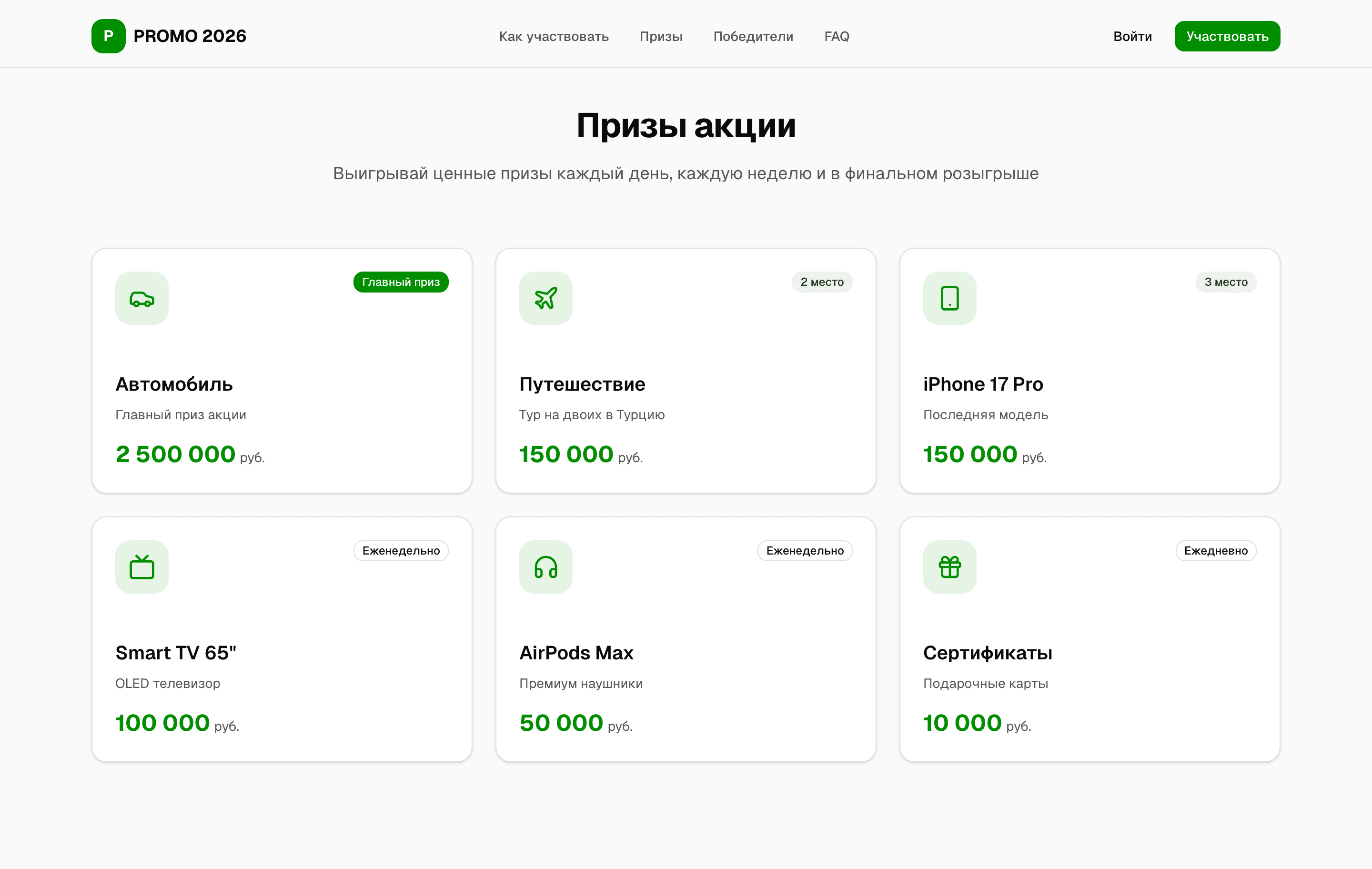1372x869 pixels.
Task: Click the 50 000 руб. price
Action: [576, 723]
